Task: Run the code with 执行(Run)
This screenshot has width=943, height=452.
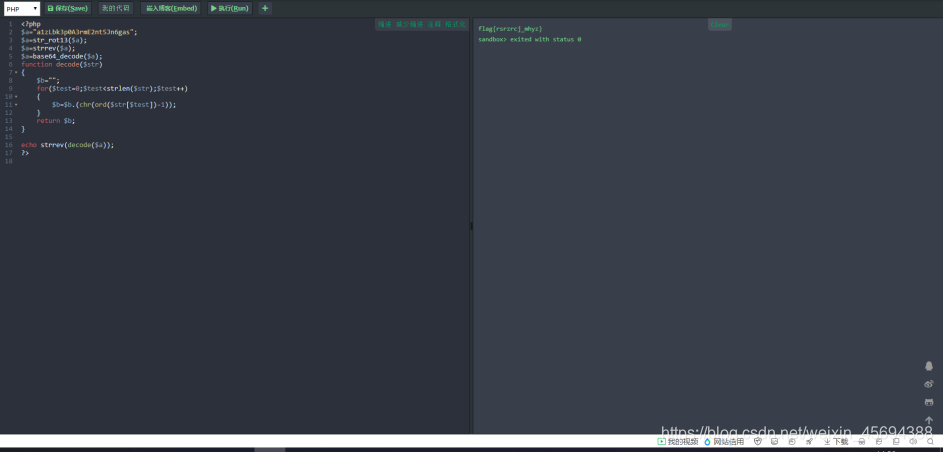Action: 230,8
